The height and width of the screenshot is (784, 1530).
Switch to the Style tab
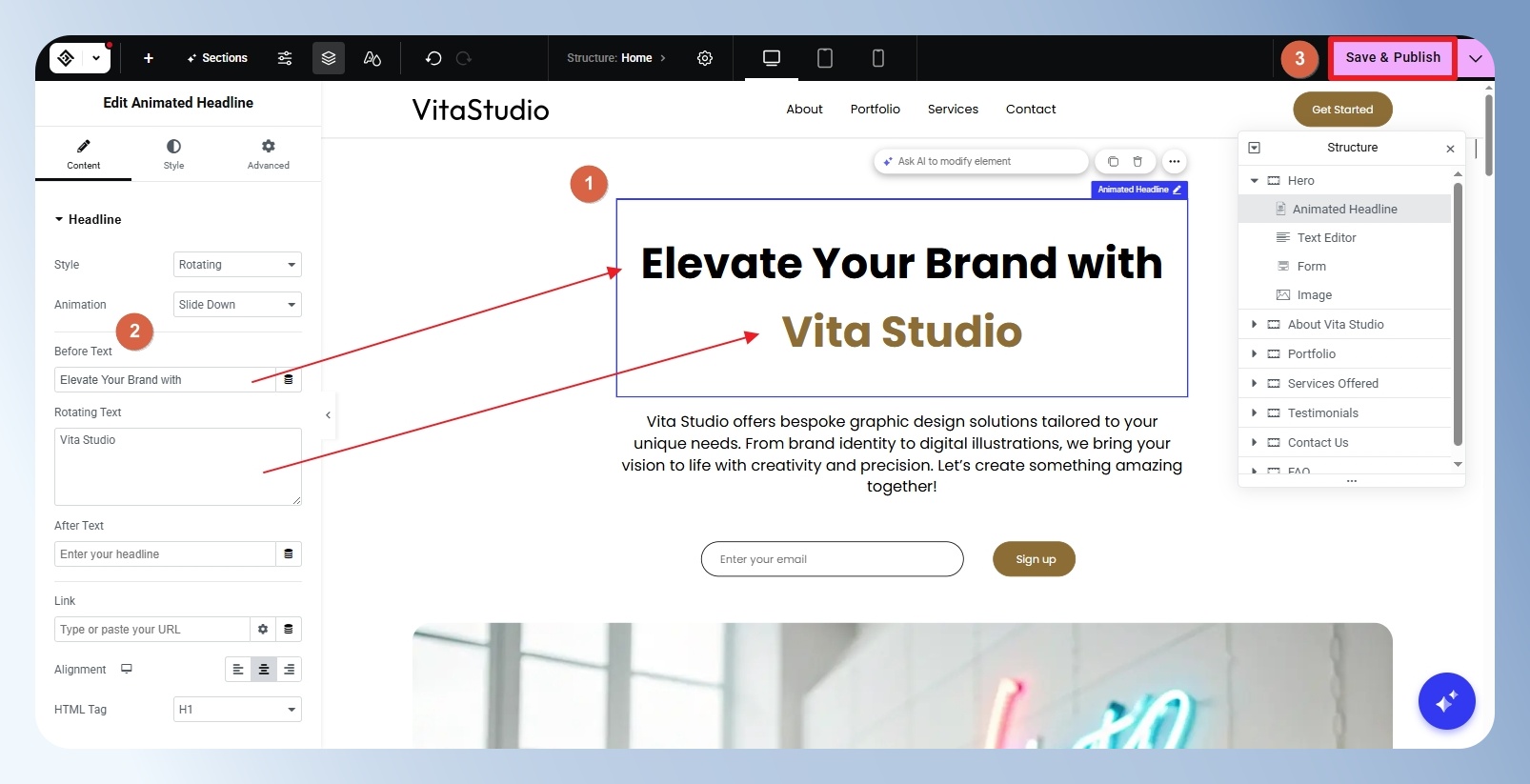click(173, 154)
